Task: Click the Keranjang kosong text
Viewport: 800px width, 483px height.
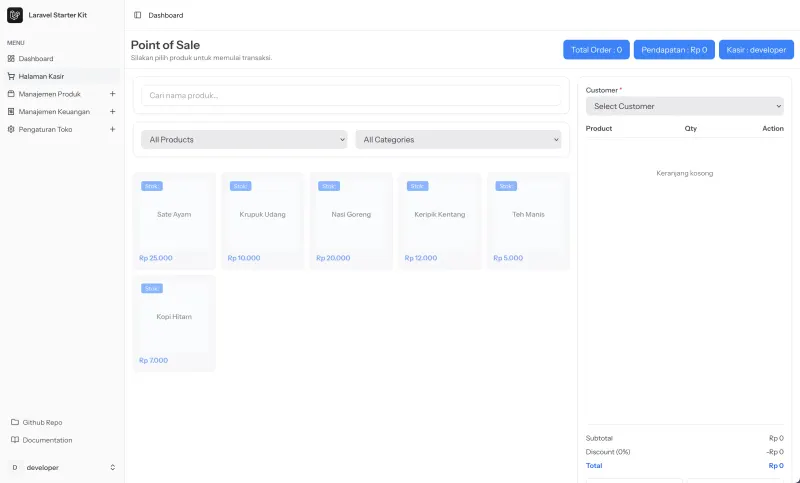Action: coord(685,173)
